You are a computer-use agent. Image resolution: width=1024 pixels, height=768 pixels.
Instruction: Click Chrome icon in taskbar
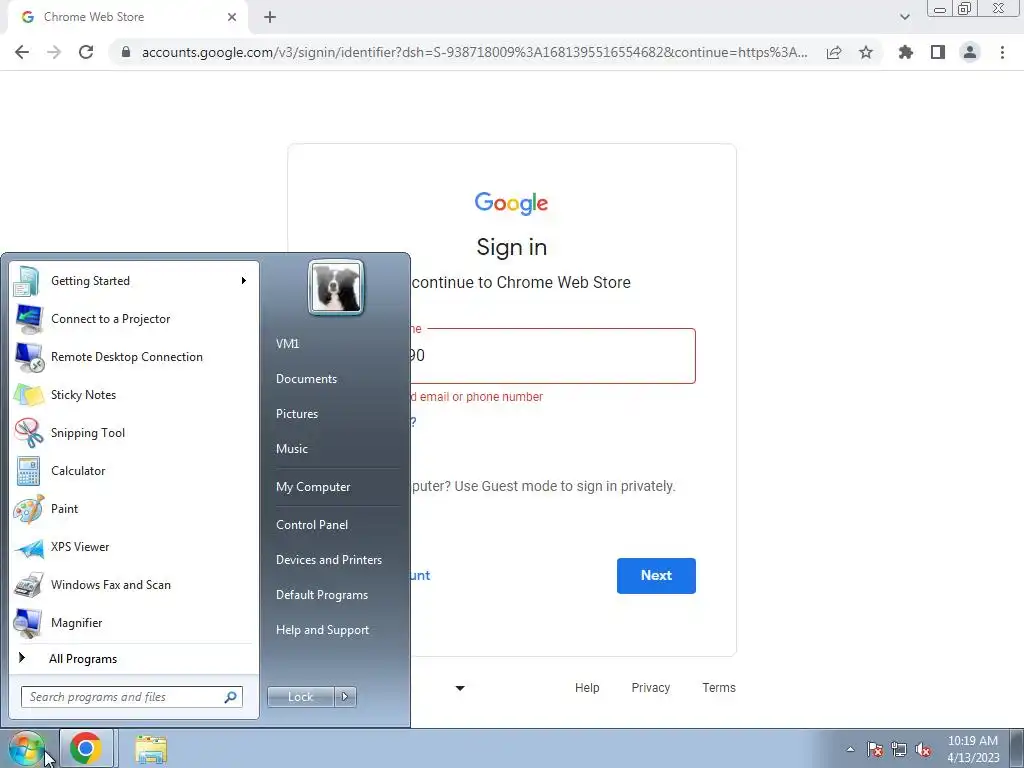tap(86, 748)
